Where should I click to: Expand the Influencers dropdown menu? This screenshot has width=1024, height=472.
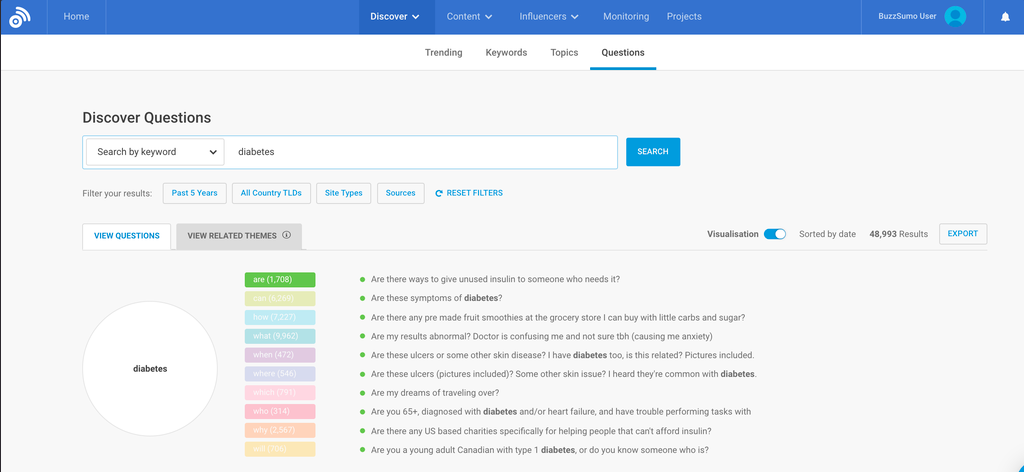tap(549, 17)
